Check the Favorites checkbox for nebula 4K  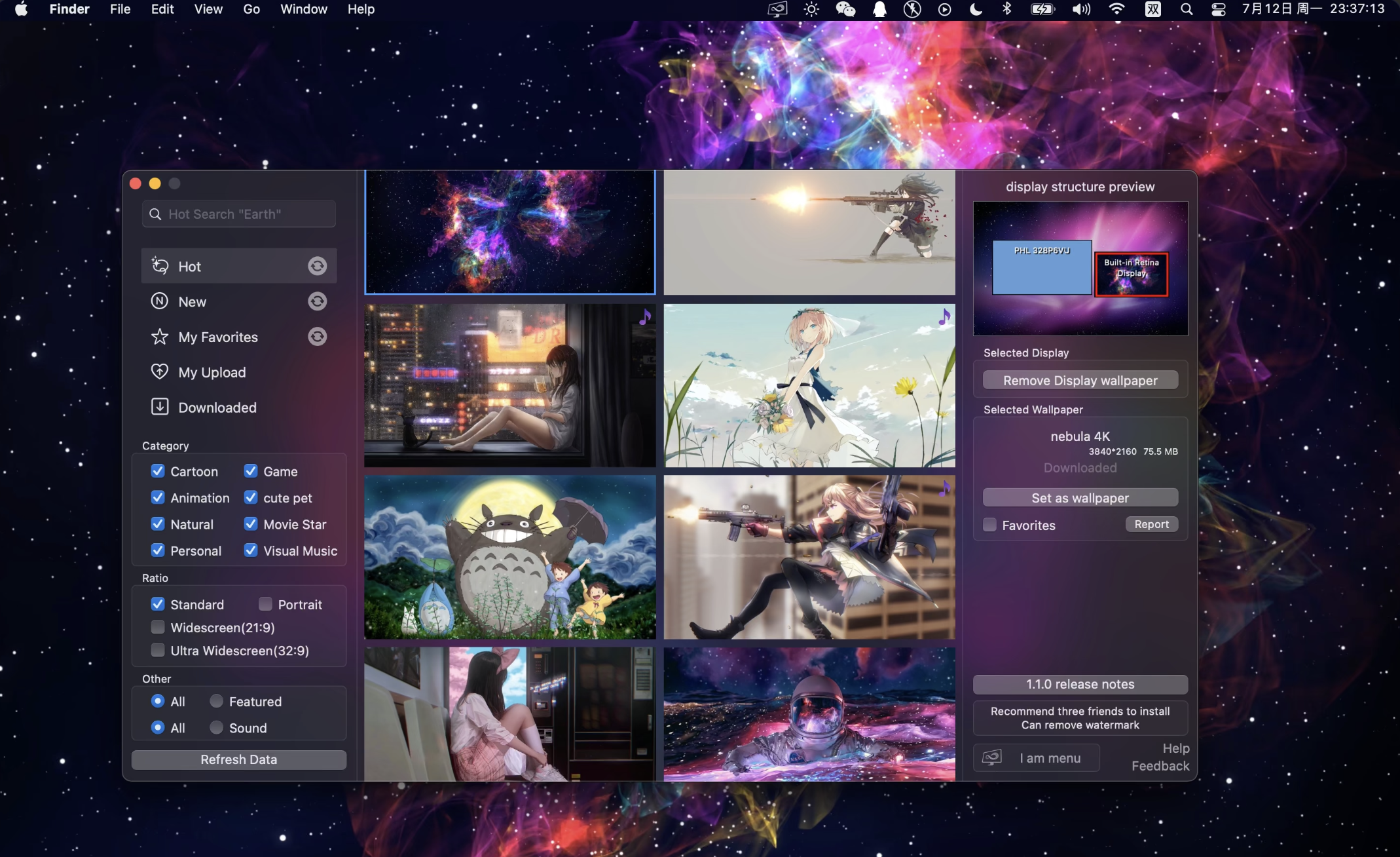990,525
